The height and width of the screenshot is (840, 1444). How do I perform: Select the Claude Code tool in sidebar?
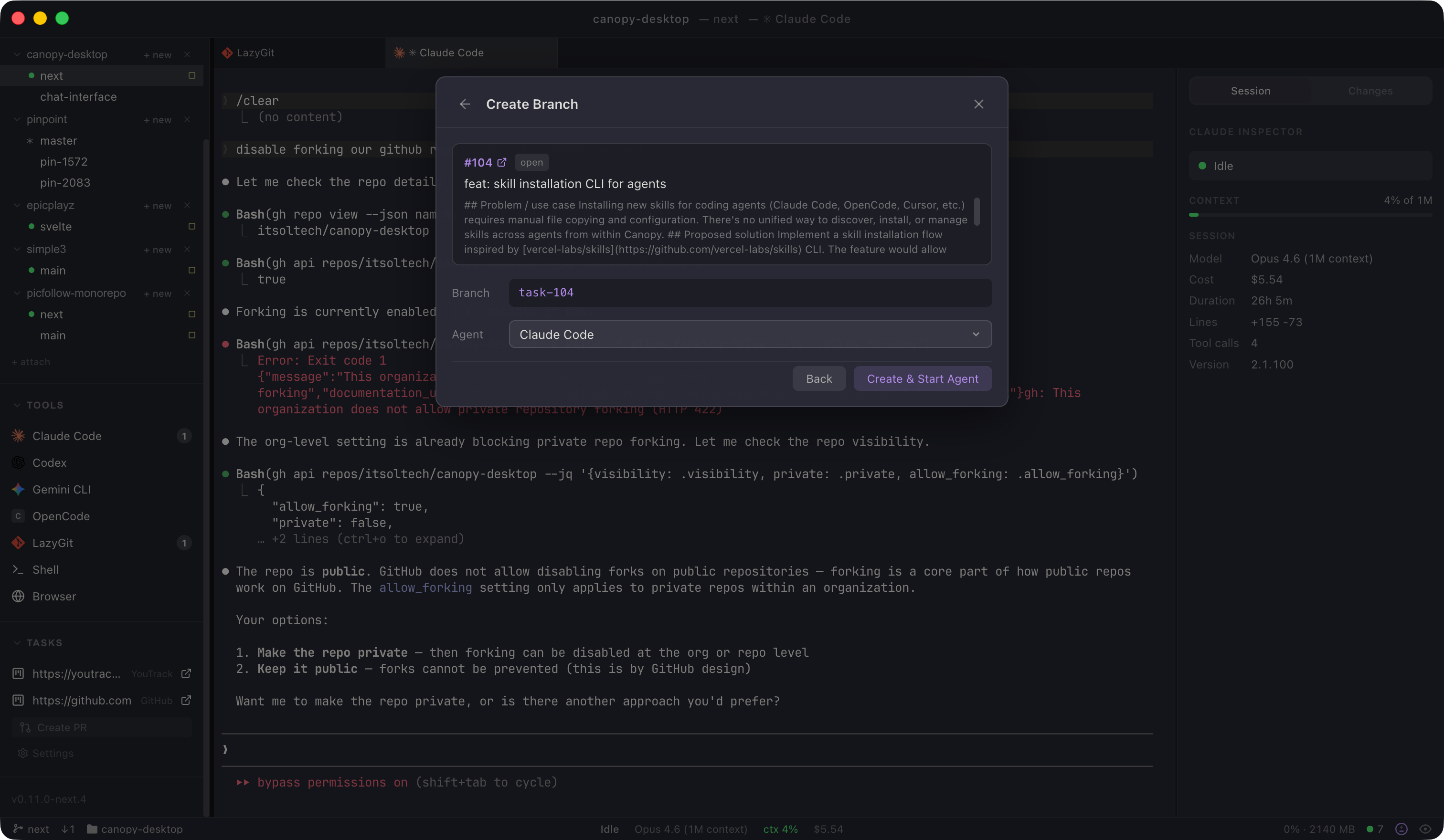click(68, 436)
